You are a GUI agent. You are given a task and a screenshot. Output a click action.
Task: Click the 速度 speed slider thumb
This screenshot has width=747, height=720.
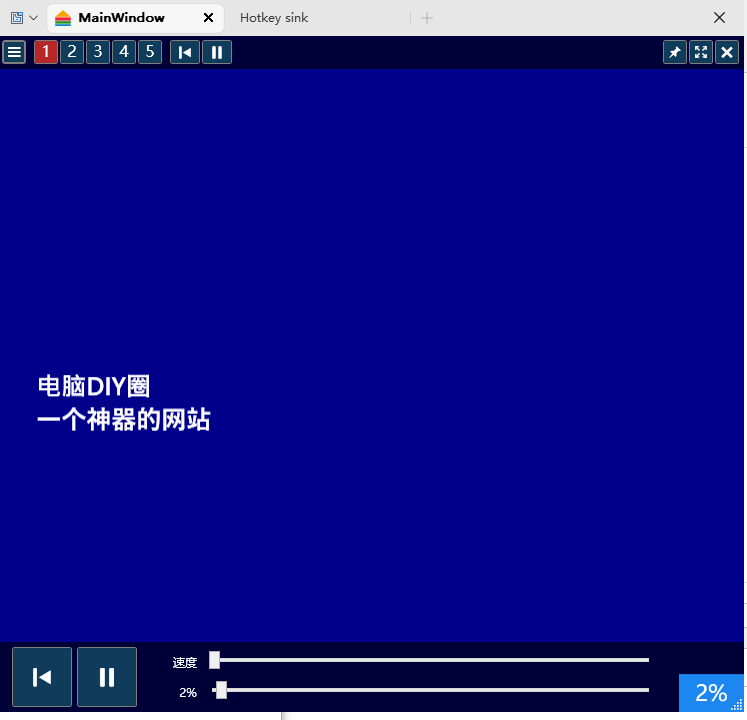214,660
